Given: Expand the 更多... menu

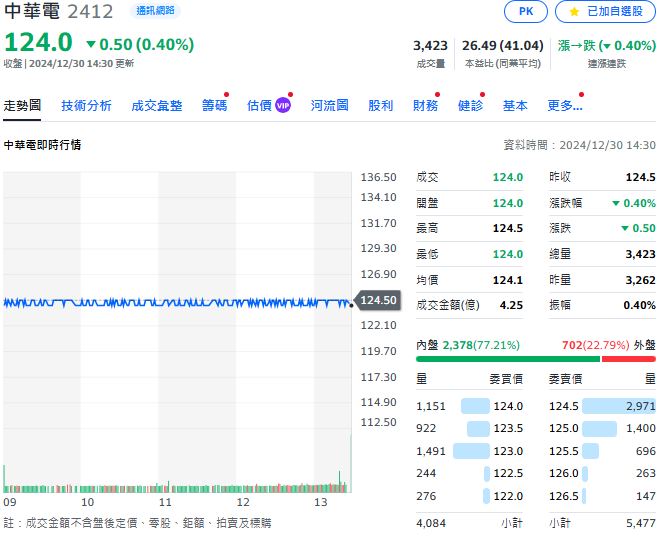Looking at the screenshot, I should click(x=565, y=106).
